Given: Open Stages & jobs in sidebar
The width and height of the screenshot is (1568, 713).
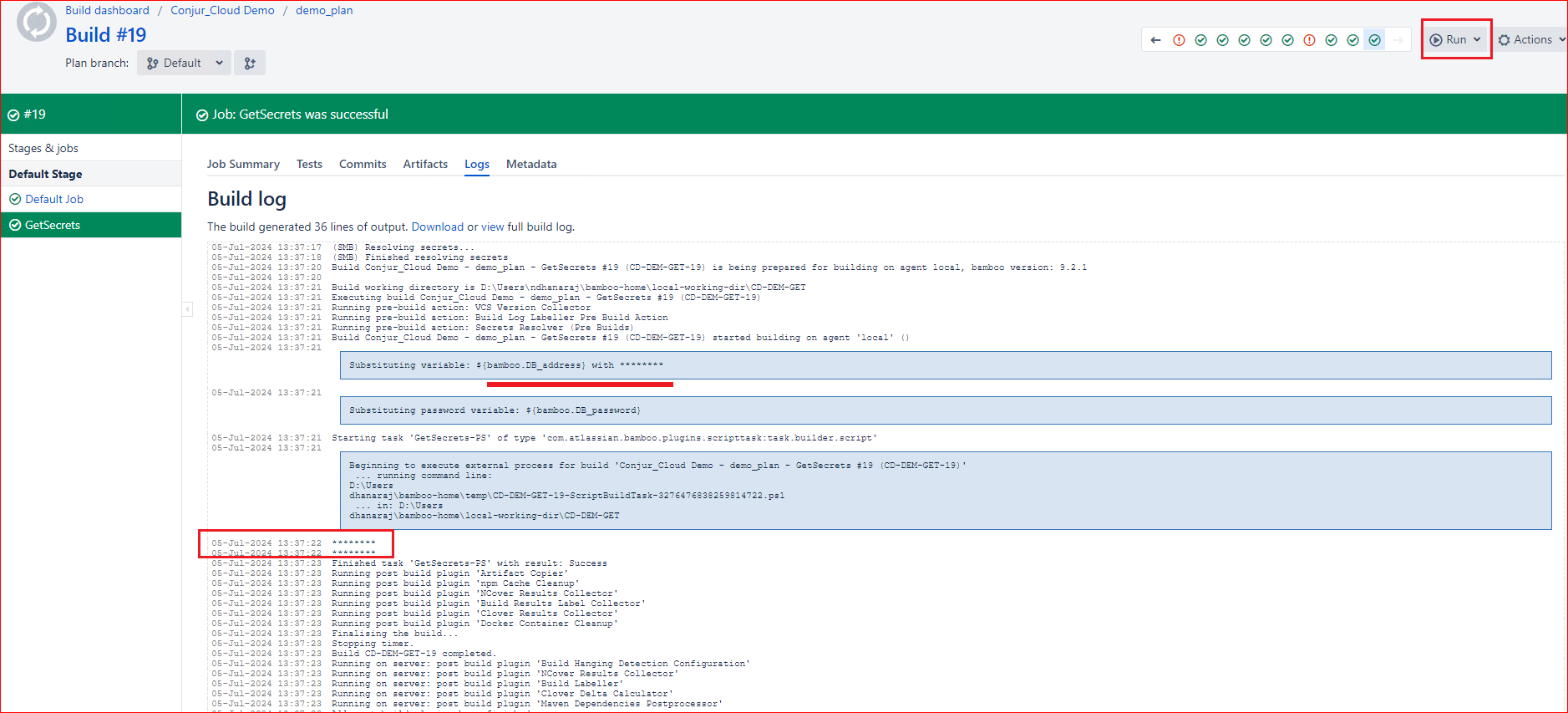Looking at the screenshot, I should pyautogui.click(x=43, y=148).
